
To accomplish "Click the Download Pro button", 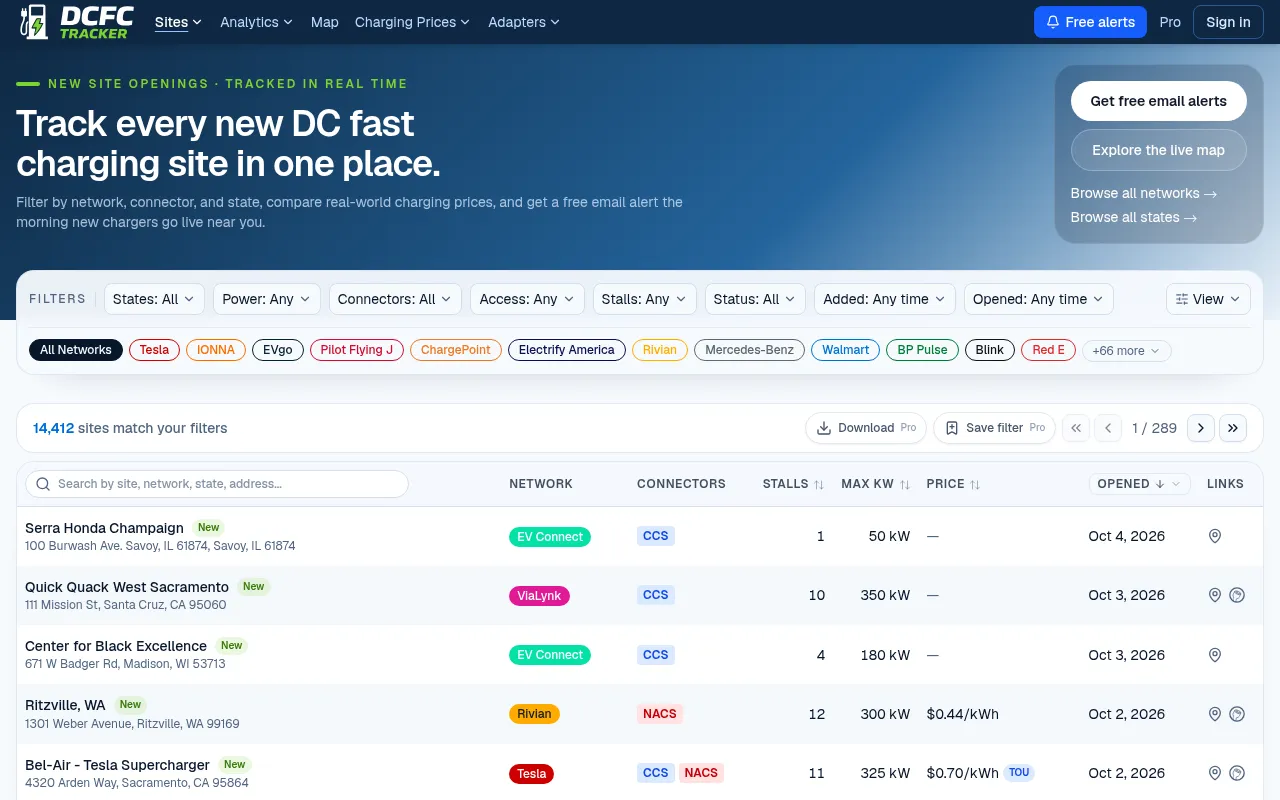I will click(x=866, y=428).
